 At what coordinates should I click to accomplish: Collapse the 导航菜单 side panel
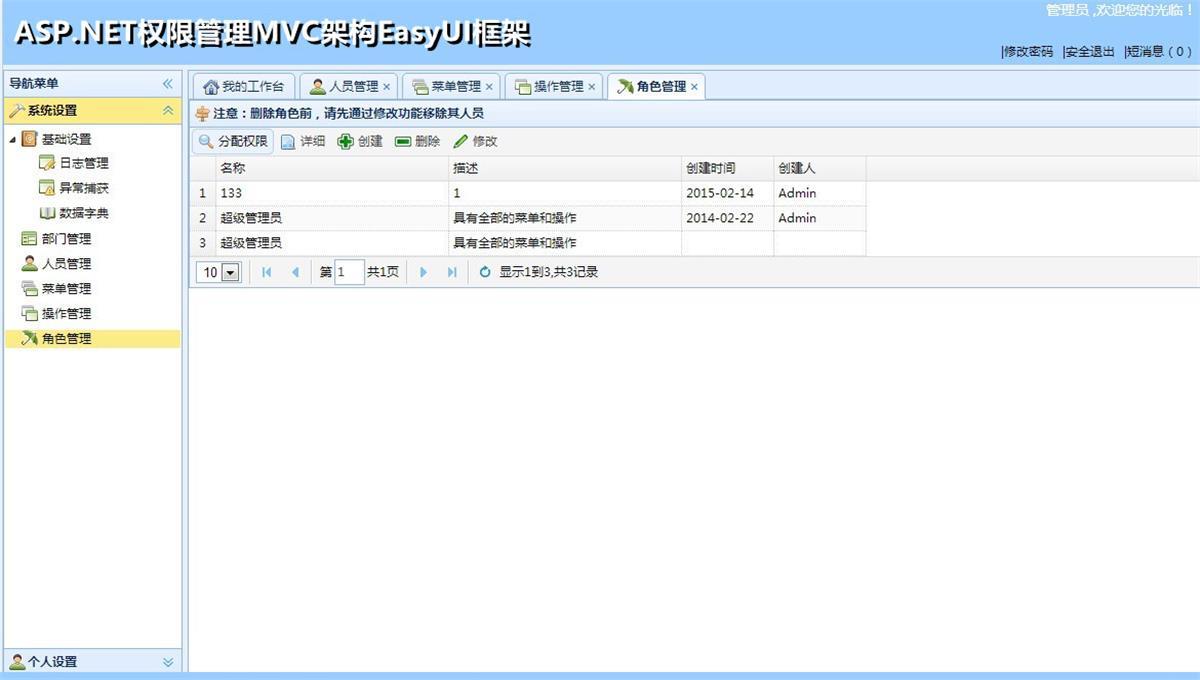coord(168,84)
